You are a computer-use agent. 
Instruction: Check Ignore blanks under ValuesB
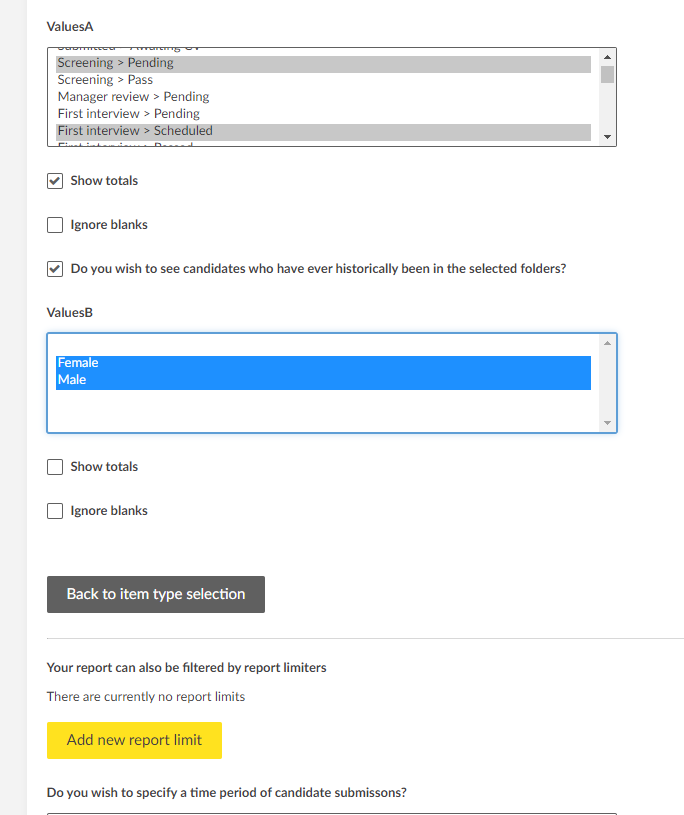pos(55,511)
